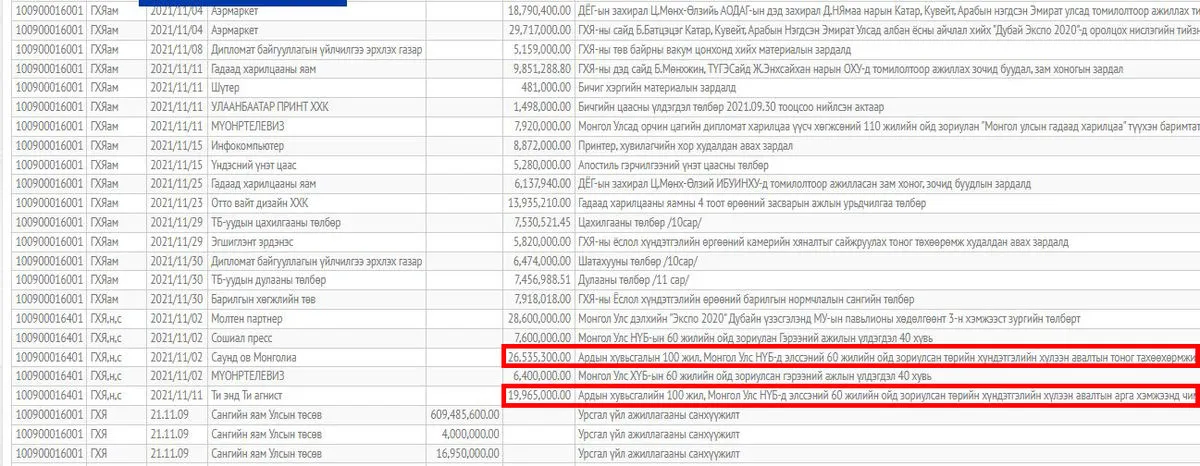Select the date in 'Барилгын хөгжлийн төв' row

pyautogui.click(x=176, y=299)
